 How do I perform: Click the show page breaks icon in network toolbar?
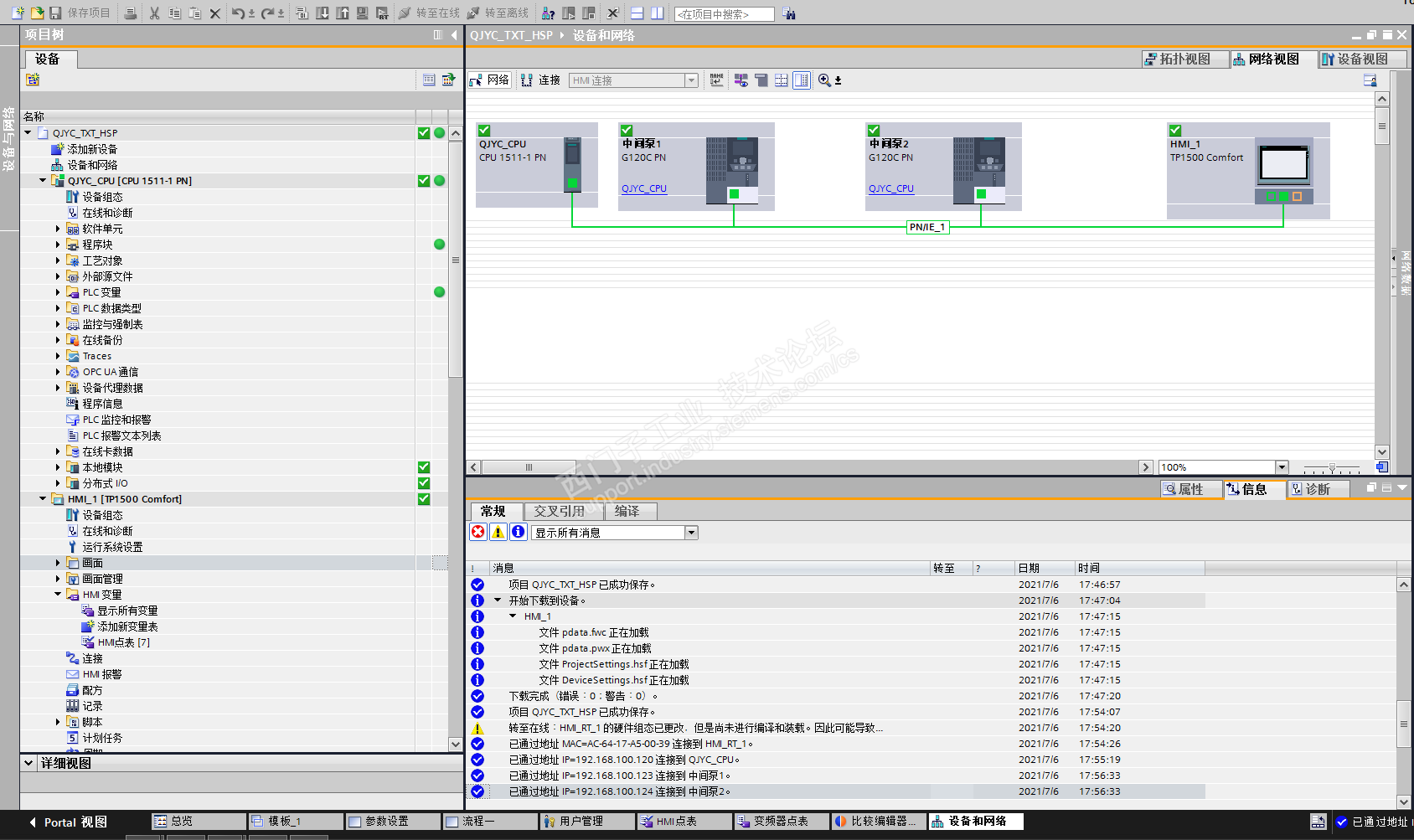pos(782,80)
